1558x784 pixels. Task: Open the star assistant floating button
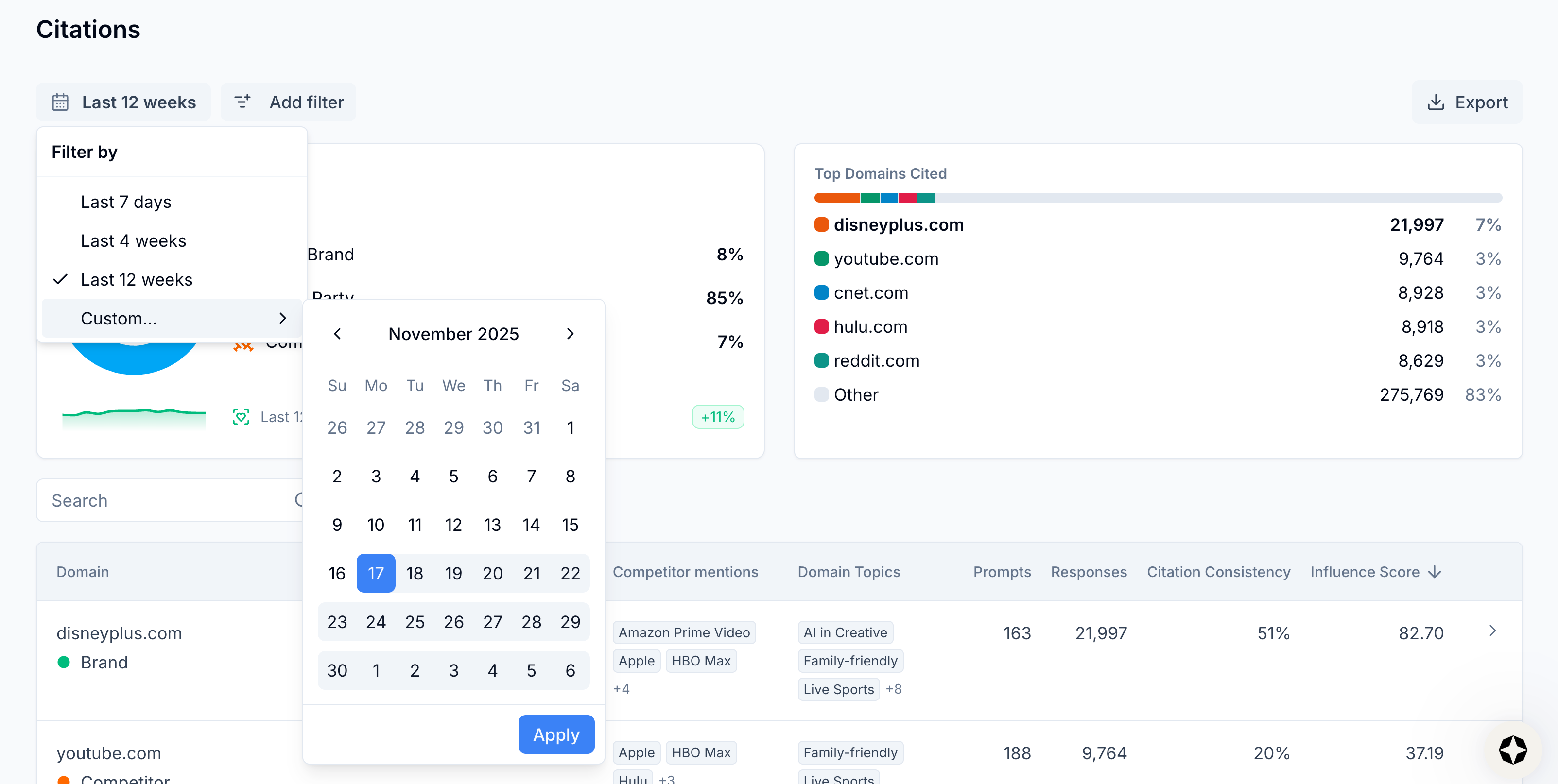pos(1513,750)
